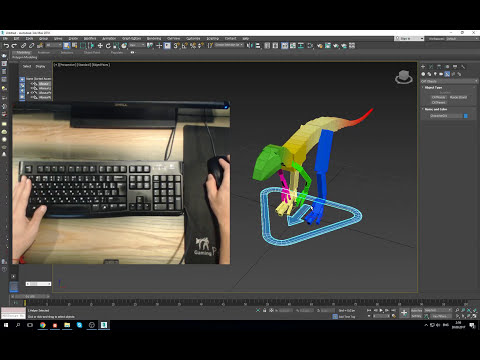Click the Select and Link chain icon
This screenshot has width=480, height=360.
coord(23,46)
